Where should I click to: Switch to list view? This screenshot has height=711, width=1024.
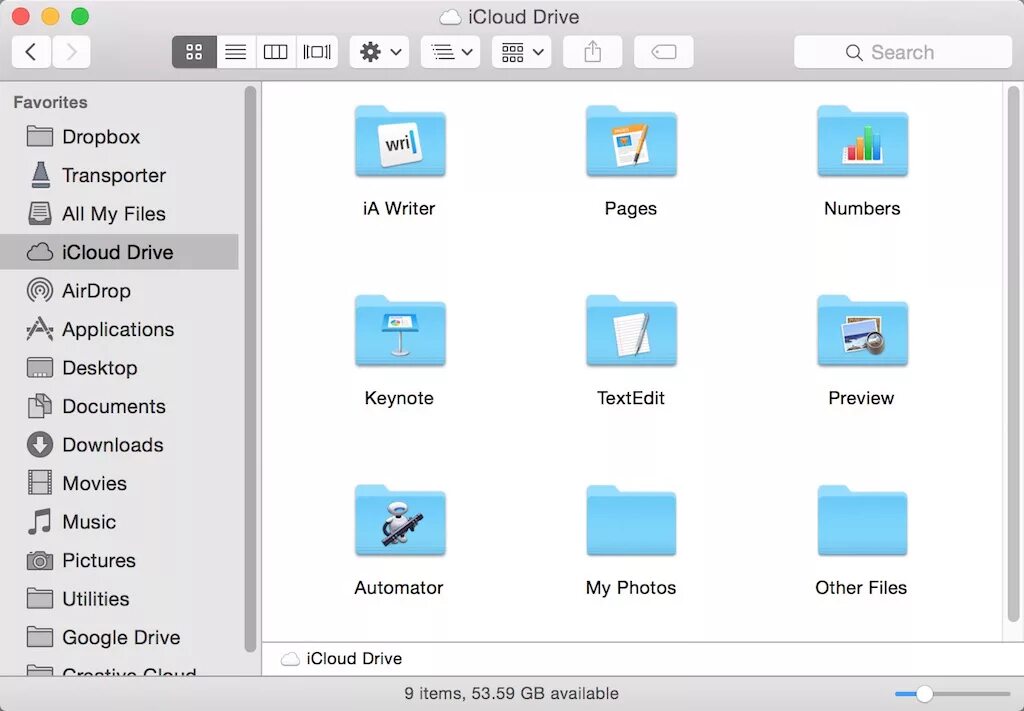pos(236,52)
